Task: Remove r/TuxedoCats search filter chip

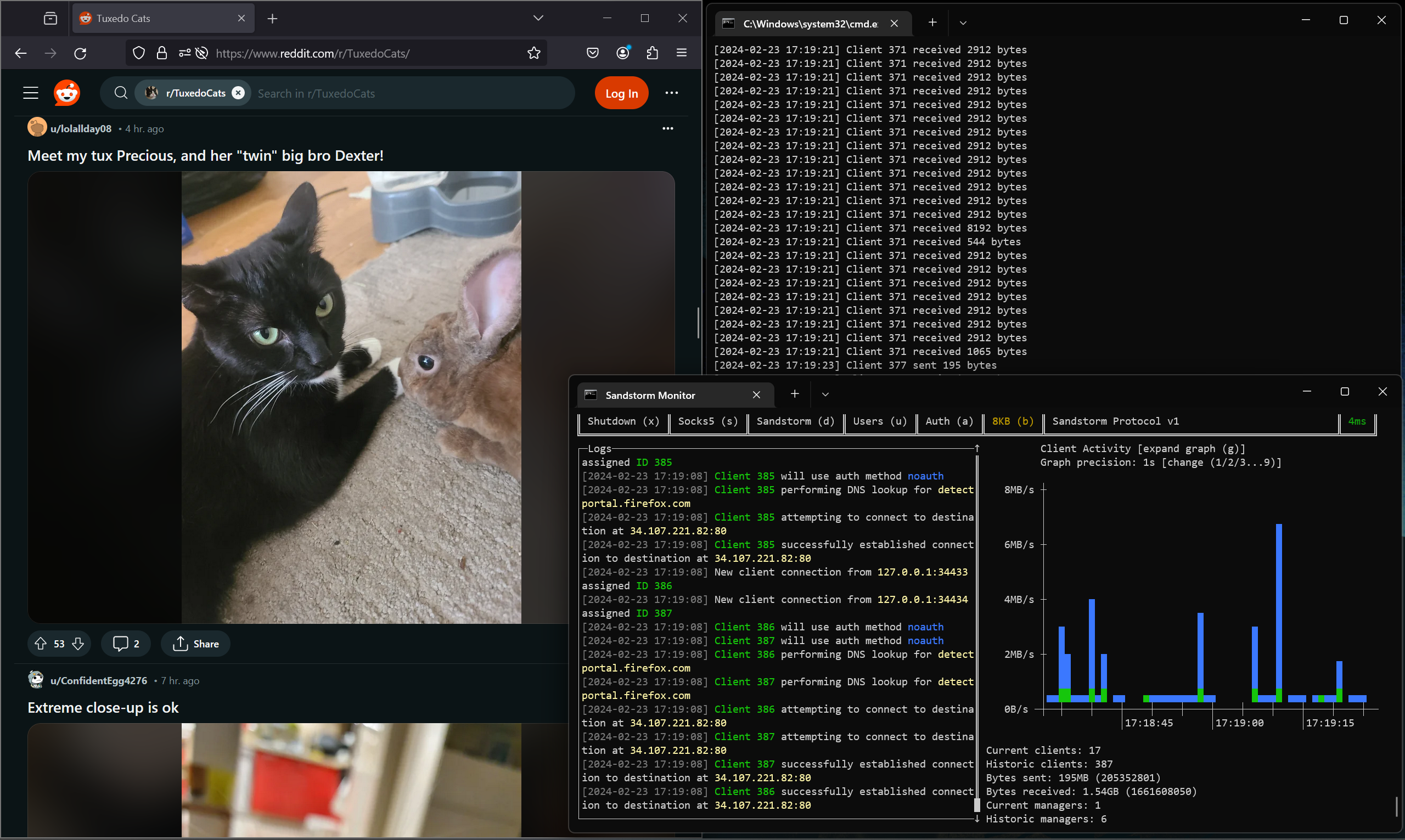Action: (238, 93)
